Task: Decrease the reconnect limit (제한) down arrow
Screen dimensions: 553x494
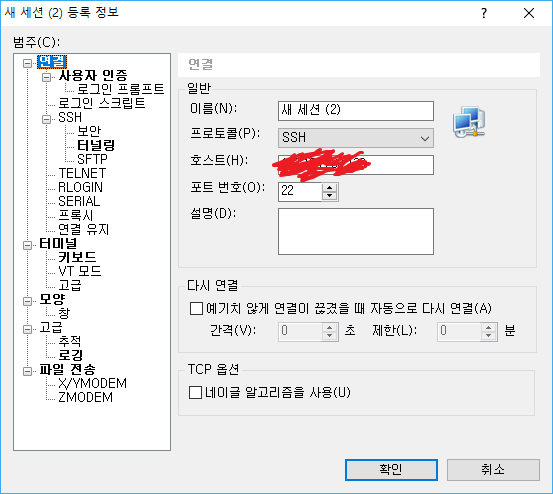Action: click(x=489, y=336)
